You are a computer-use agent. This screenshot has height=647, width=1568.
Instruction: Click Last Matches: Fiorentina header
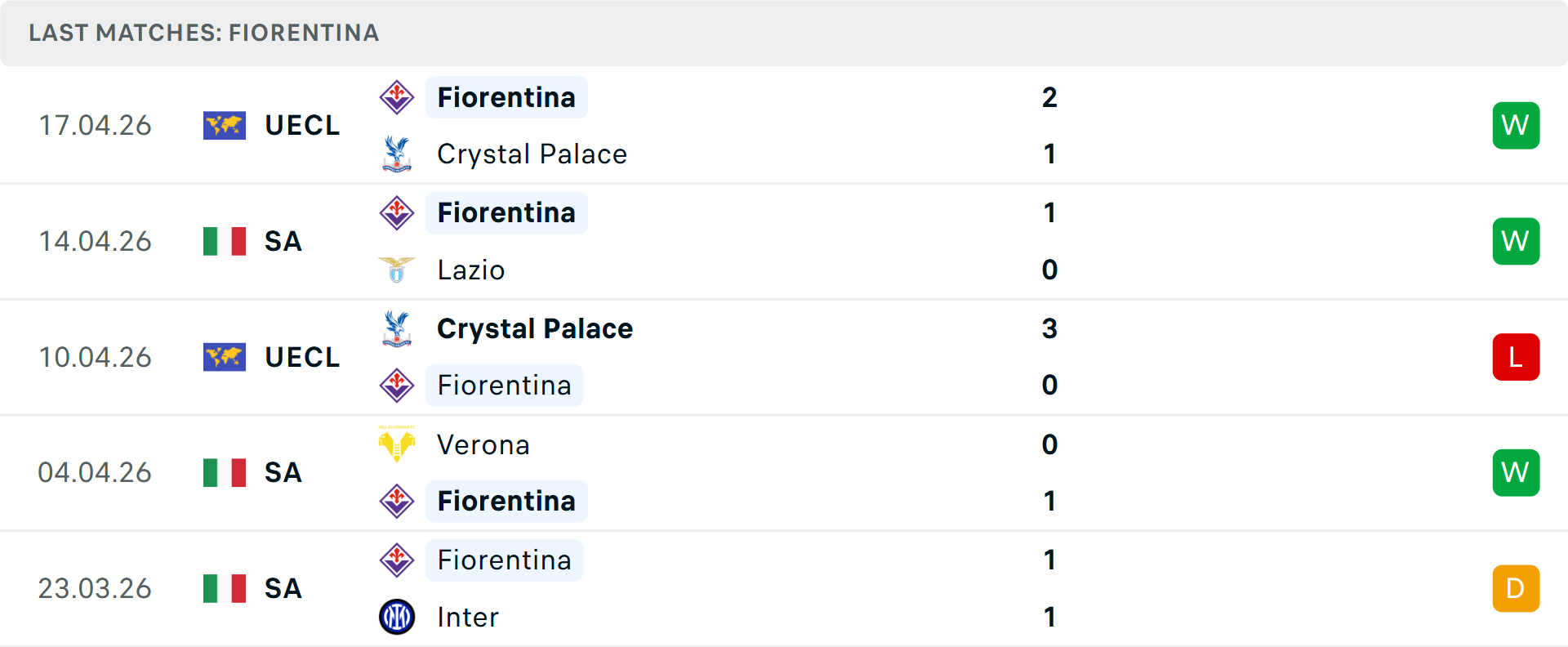[204, 33]
